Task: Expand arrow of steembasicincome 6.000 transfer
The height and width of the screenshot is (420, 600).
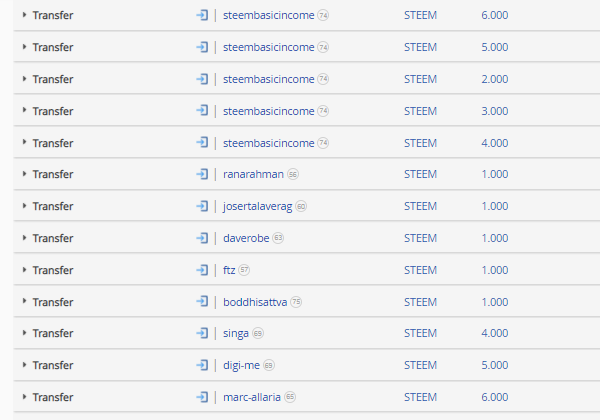Action: 24,15
